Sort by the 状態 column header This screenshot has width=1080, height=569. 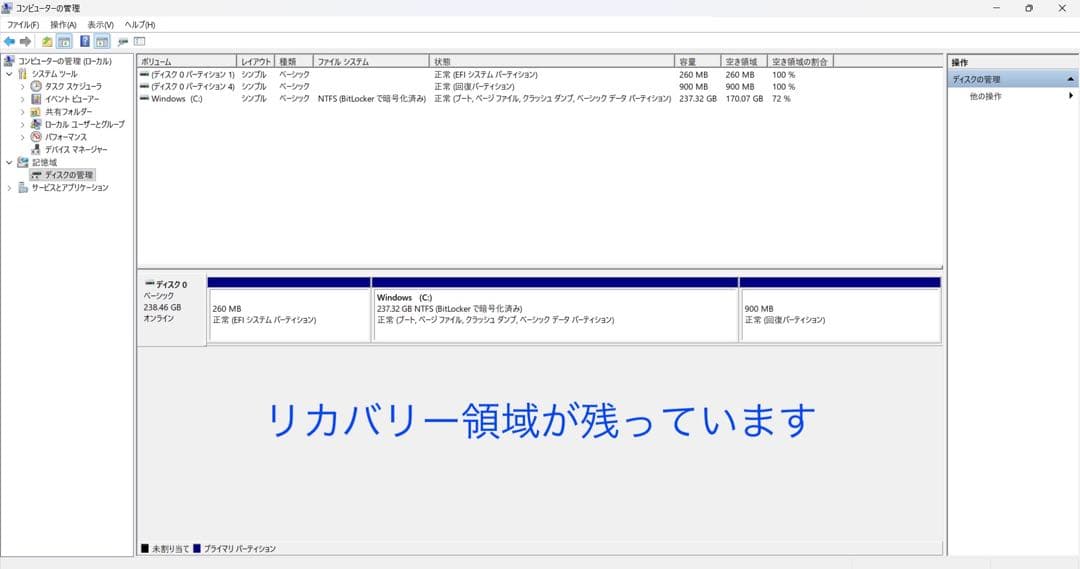pyautogui.click(x=552, y=61)
